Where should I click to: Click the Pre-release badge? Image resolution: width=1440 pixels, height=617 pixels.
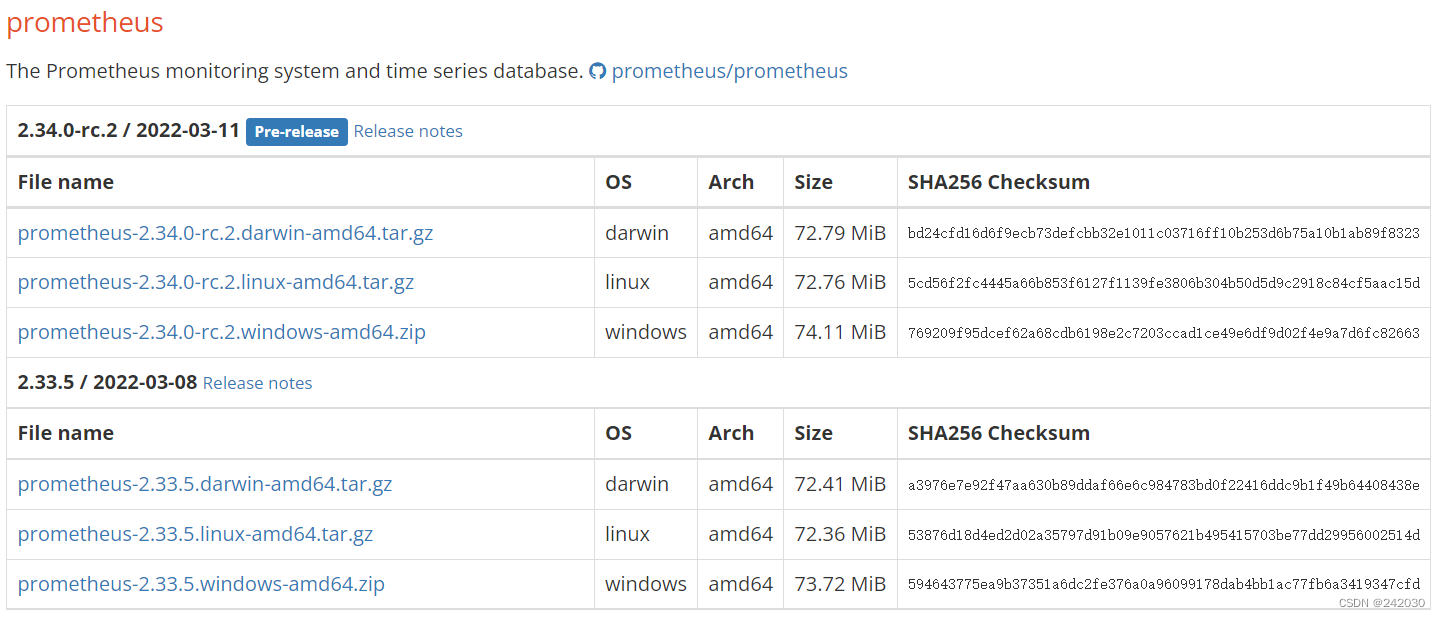[x=296, y=131]
